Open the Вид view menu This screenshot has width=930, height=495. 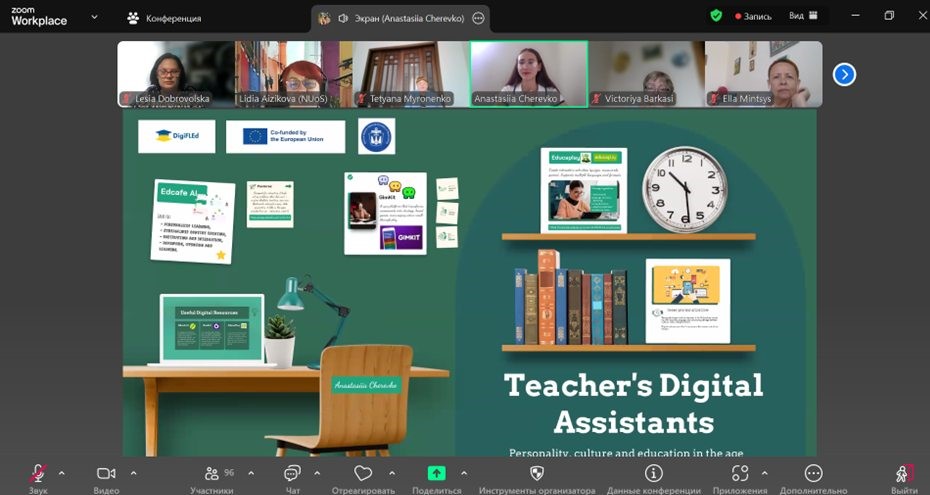803,16
